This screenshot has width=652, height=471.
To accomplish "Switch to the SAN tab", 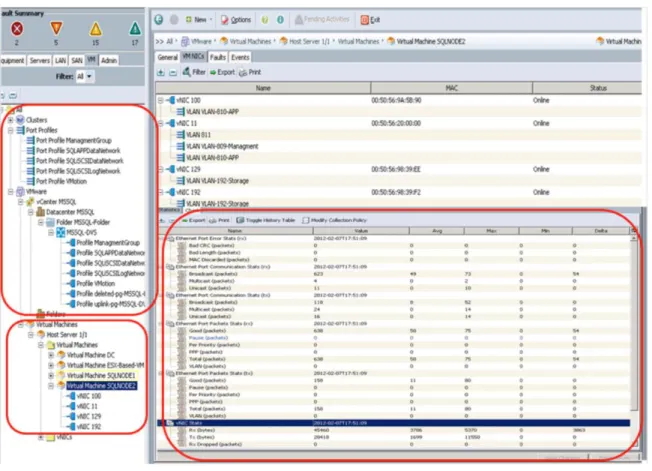I will (x=77, y=60).
